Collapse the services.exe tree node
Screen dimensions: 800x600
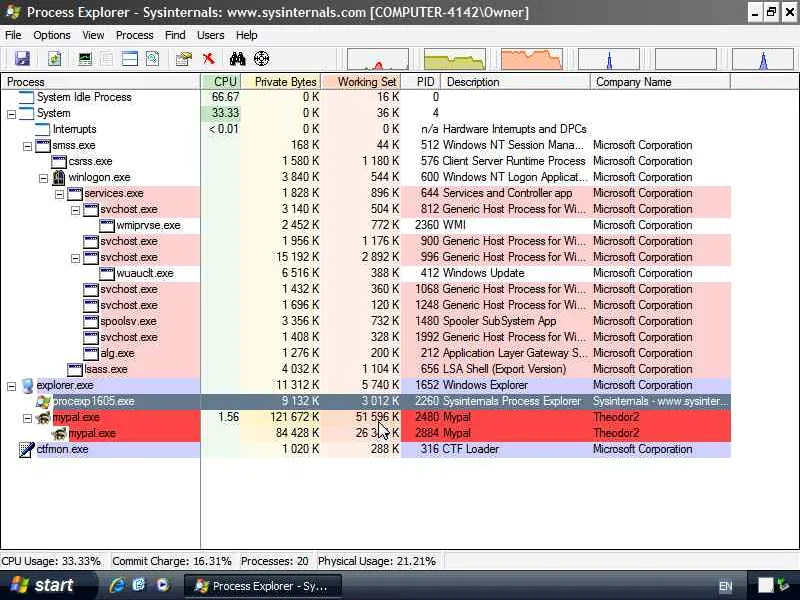(59, 194)
